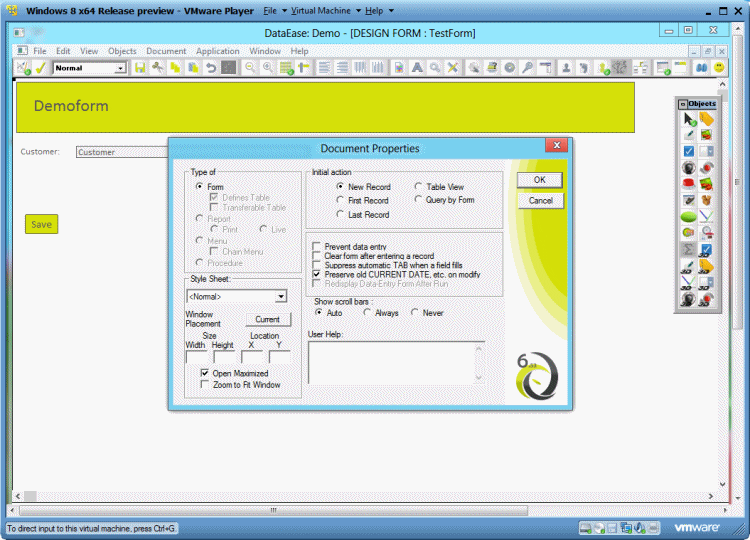Image resolution: width=750 pixels, height=540 pixels.
Task: Select the blue checkbox object tool
Action: 689,151
